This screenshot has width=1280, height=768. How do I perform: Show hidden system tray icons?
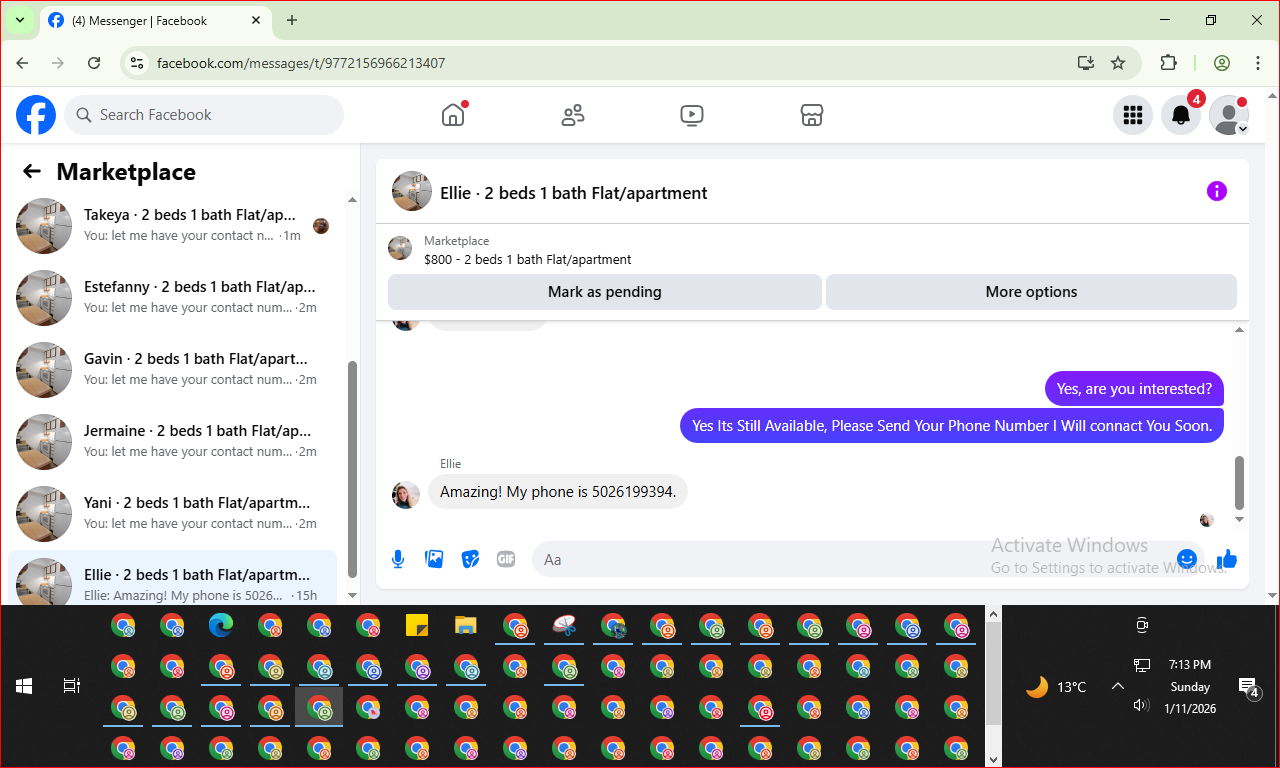click(1118, 686)
